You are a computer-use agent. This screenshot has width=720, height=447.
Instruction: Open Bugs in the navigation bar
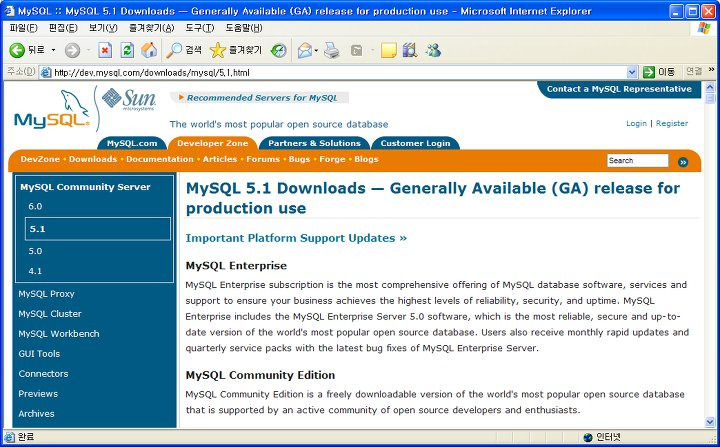tap(299, 159)
